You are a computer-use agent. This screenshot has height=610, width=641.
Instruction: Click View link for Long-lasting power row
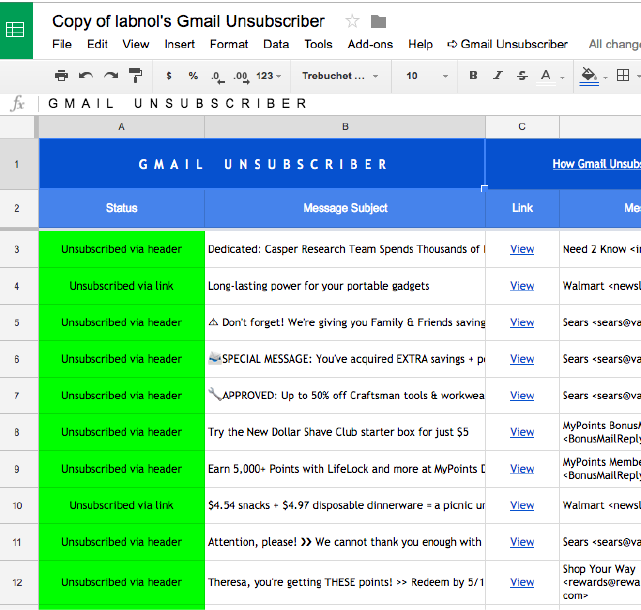[522, 286]
